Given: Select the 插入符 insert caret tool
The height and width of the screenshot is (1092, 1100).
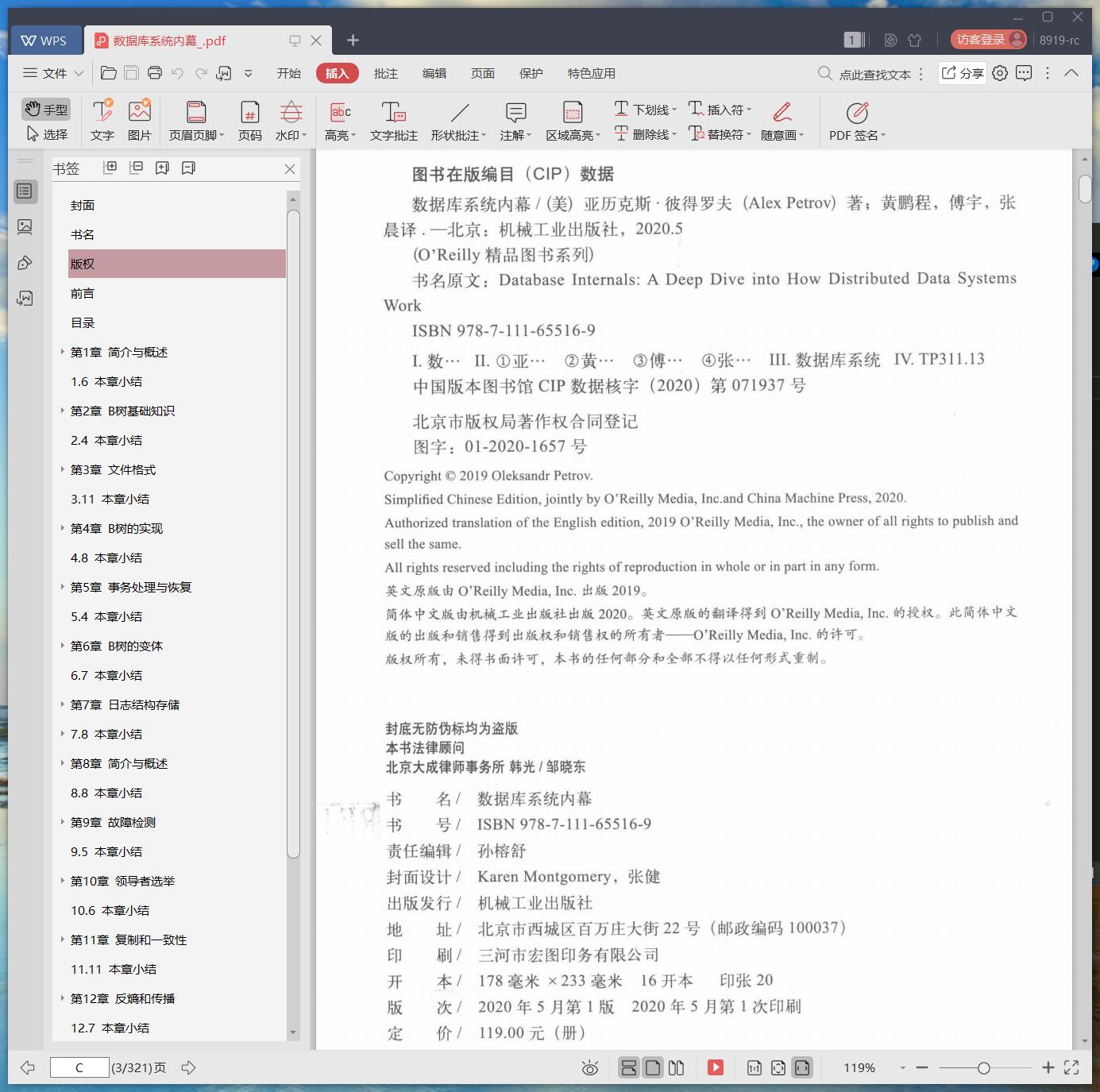Looking at the screenshot, I should click(720, 109).
